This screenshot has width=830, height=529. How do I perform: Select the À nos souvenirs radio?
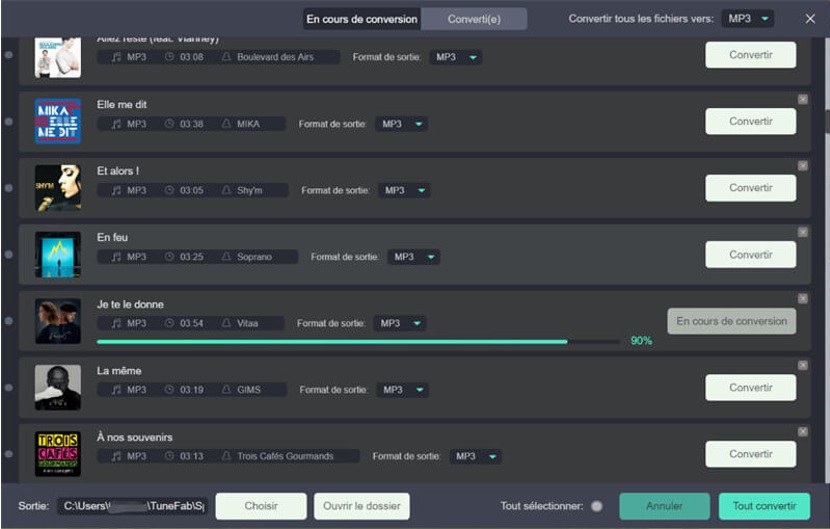point(8,454)
